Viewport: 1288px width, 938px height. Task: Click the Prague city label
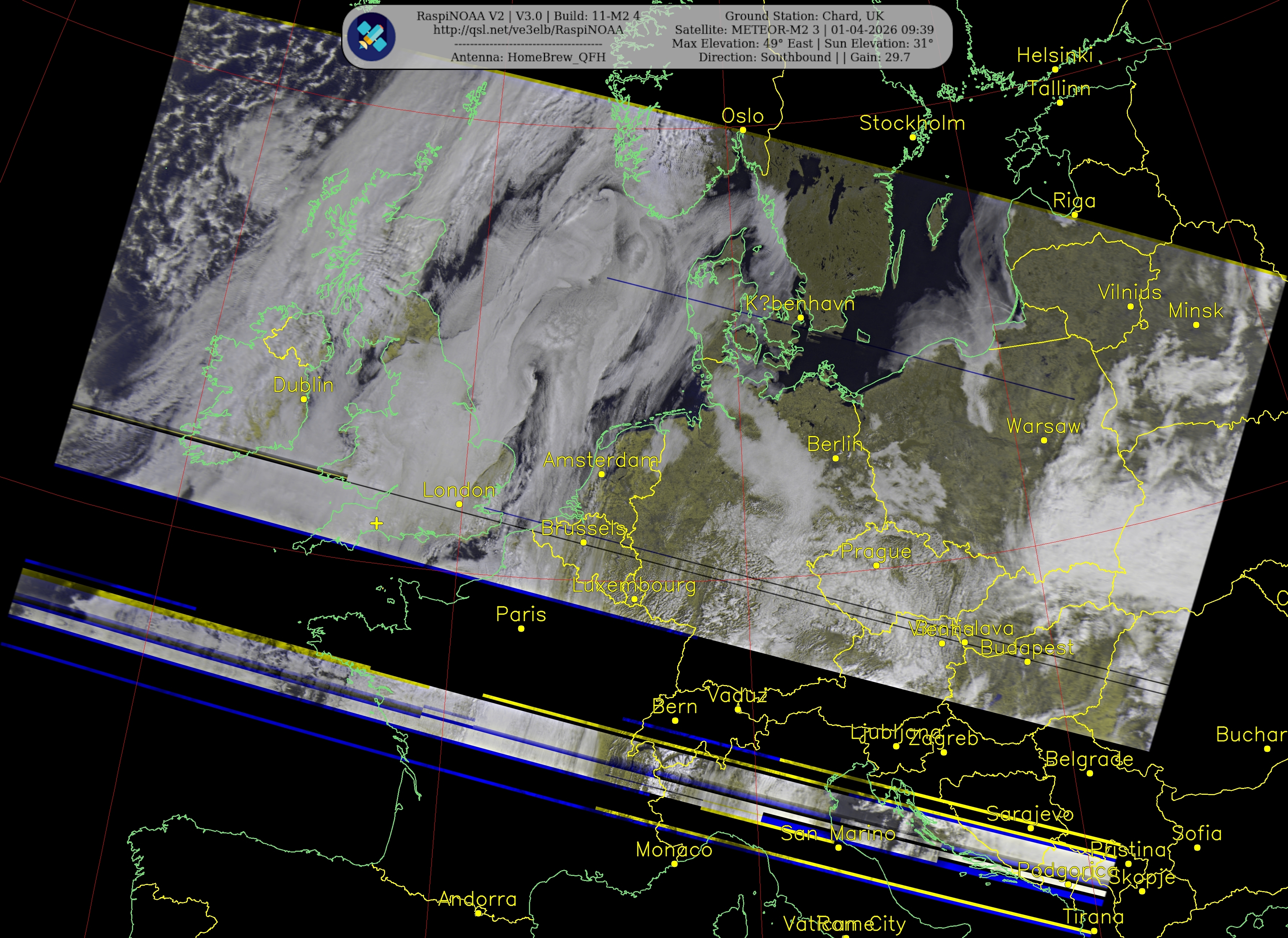pyautogui.click(x=876, y=551)
